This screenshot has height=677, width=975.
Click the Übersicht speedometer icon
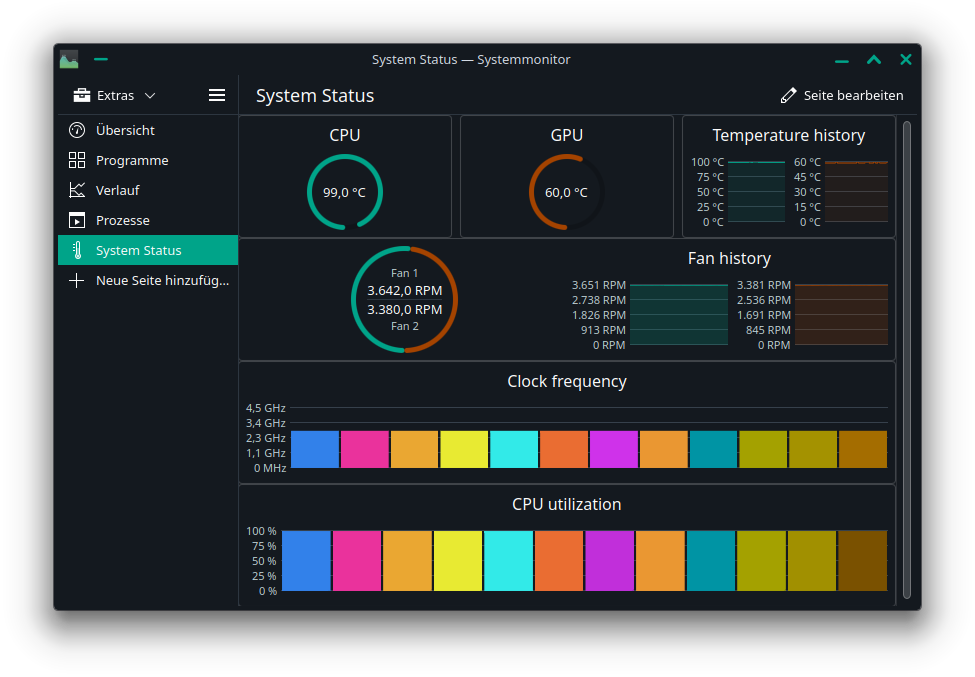[76, 130]
